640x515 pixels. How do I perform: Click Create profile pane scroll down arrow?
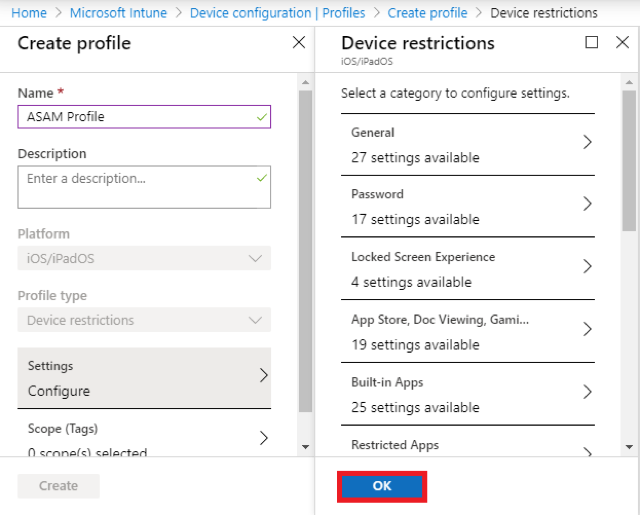(305, 447)
